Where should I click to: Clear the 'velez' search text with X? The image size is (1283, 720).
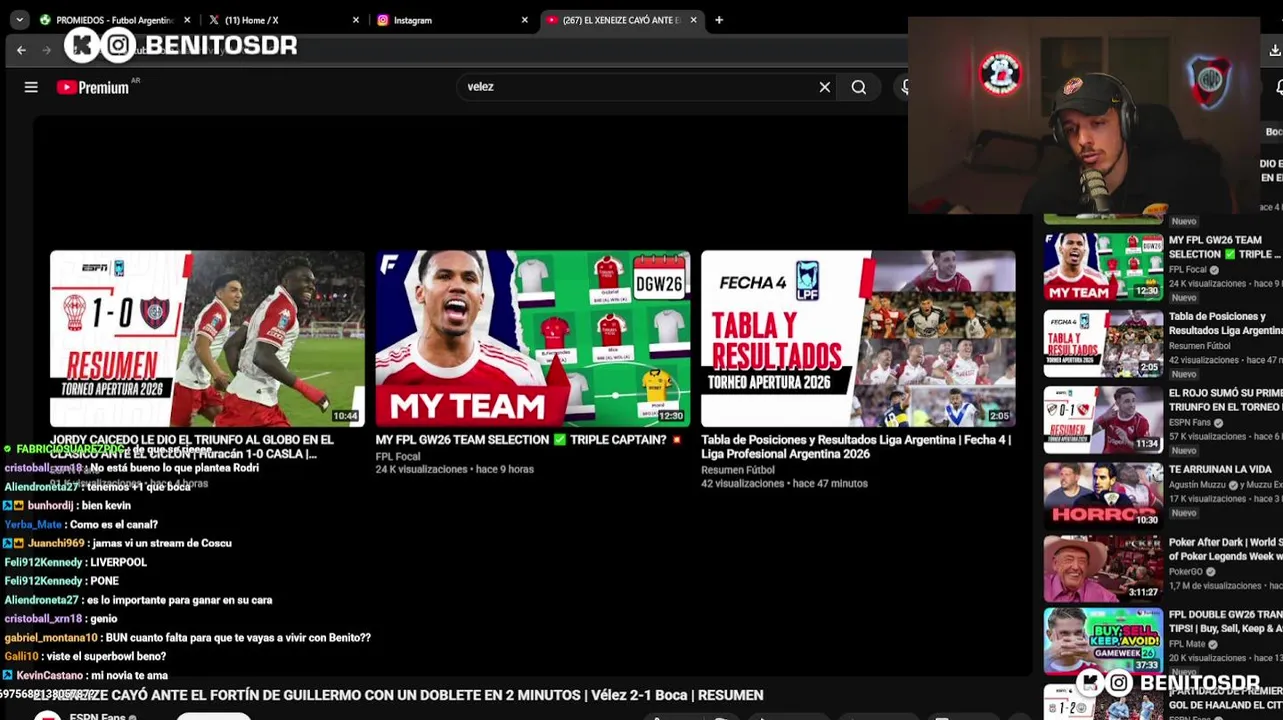point(825,87)
